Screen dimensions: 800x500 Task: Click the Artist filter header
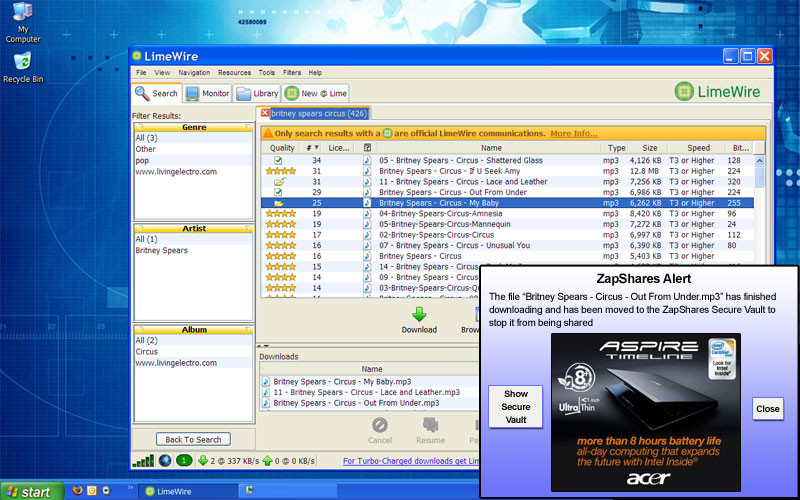coord(194,228)
